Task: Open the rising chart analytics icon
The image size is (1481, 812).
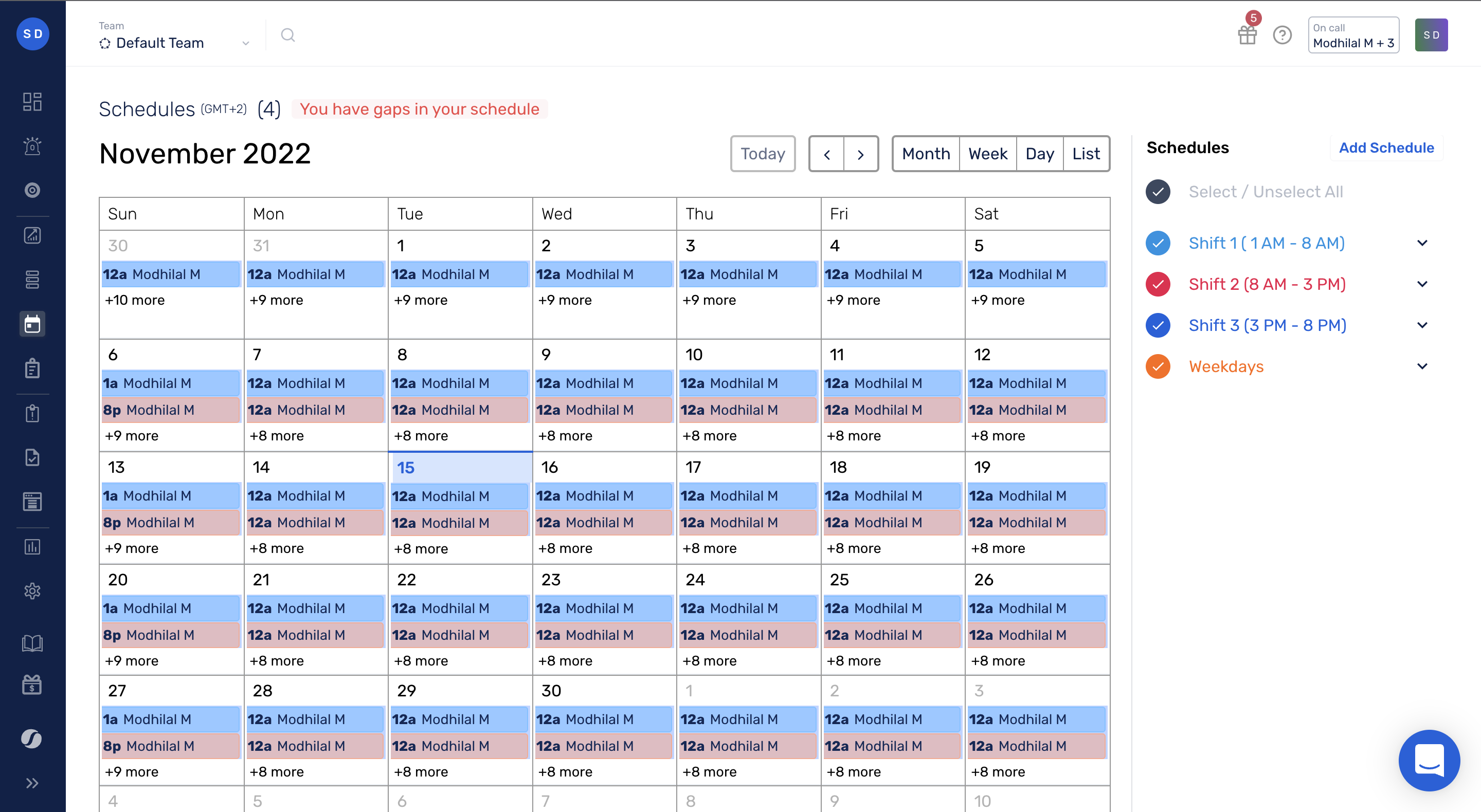Action: click(32, 235)
